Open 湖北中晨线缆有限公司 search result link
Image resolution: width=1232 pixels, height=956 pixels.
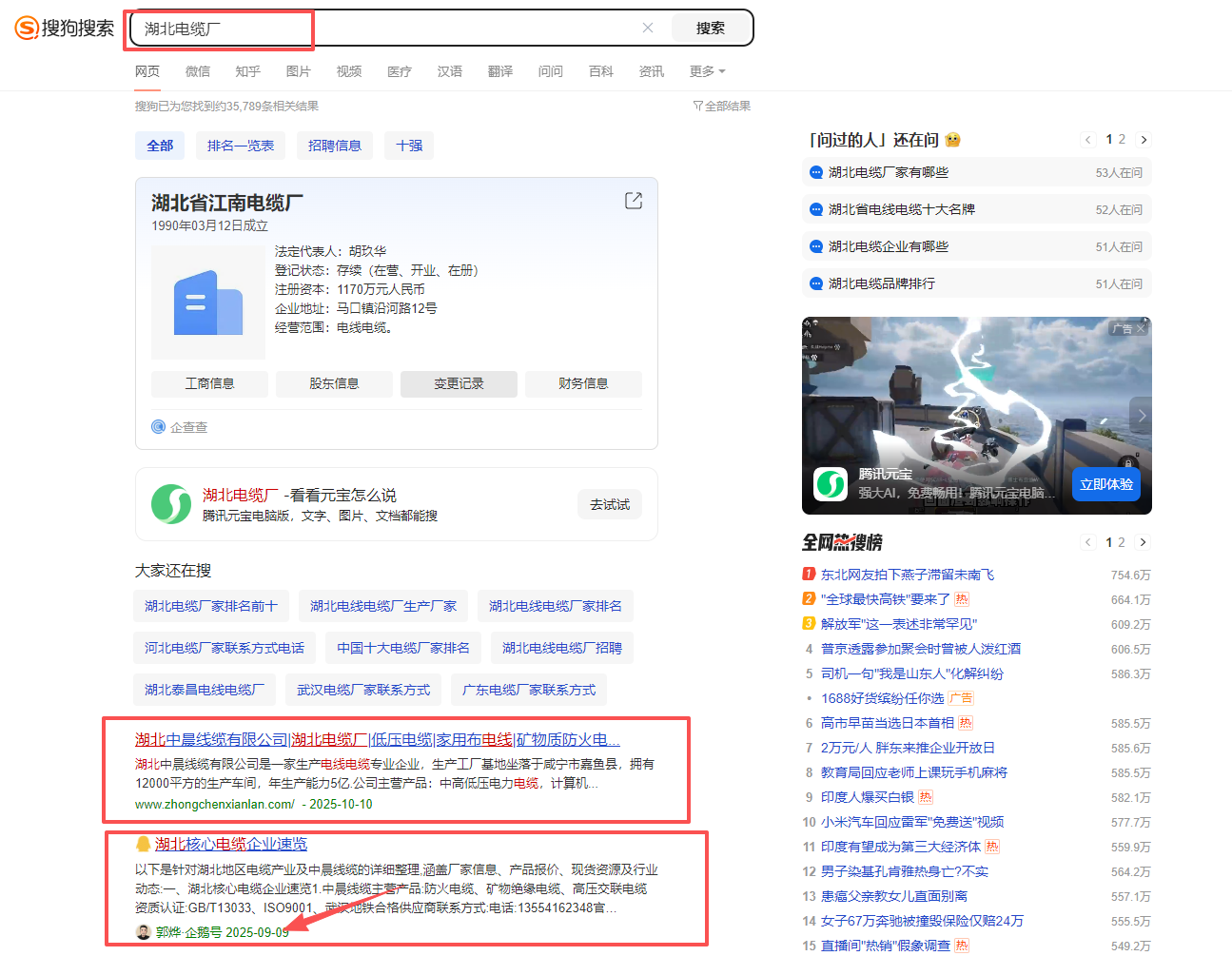pyautogui.click(x=377, y=739)
